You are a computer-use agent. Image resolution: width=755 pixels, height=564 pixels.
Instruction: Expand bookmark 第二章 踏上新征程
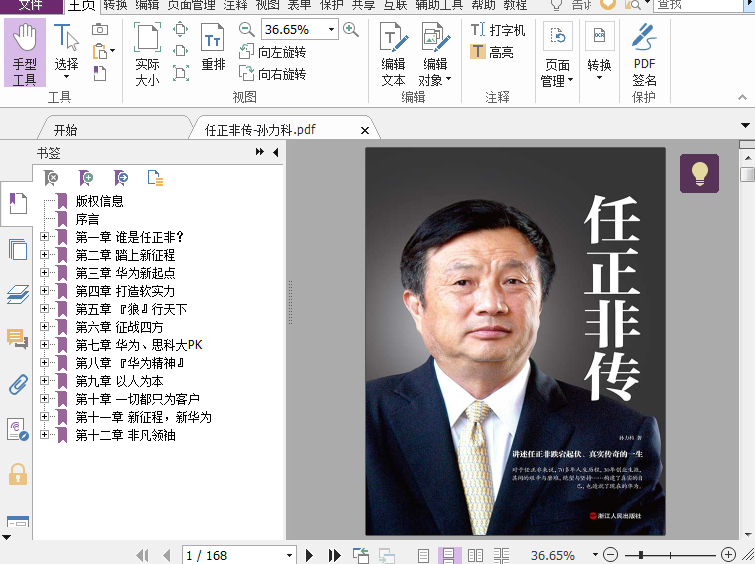[44, 254]
